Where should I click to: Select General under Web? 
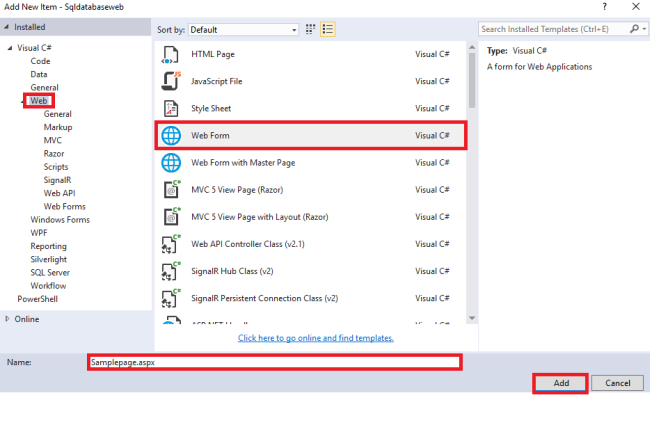(58, 114)
